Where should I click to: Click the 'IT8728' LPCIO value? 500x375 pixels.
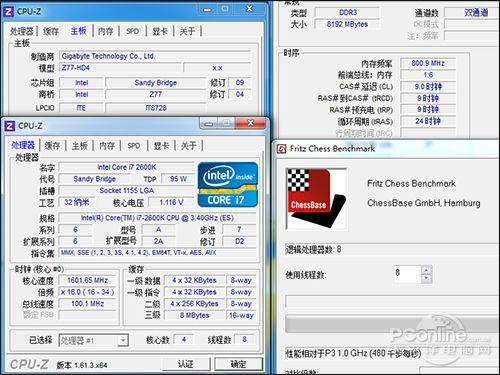coord(156,108)
